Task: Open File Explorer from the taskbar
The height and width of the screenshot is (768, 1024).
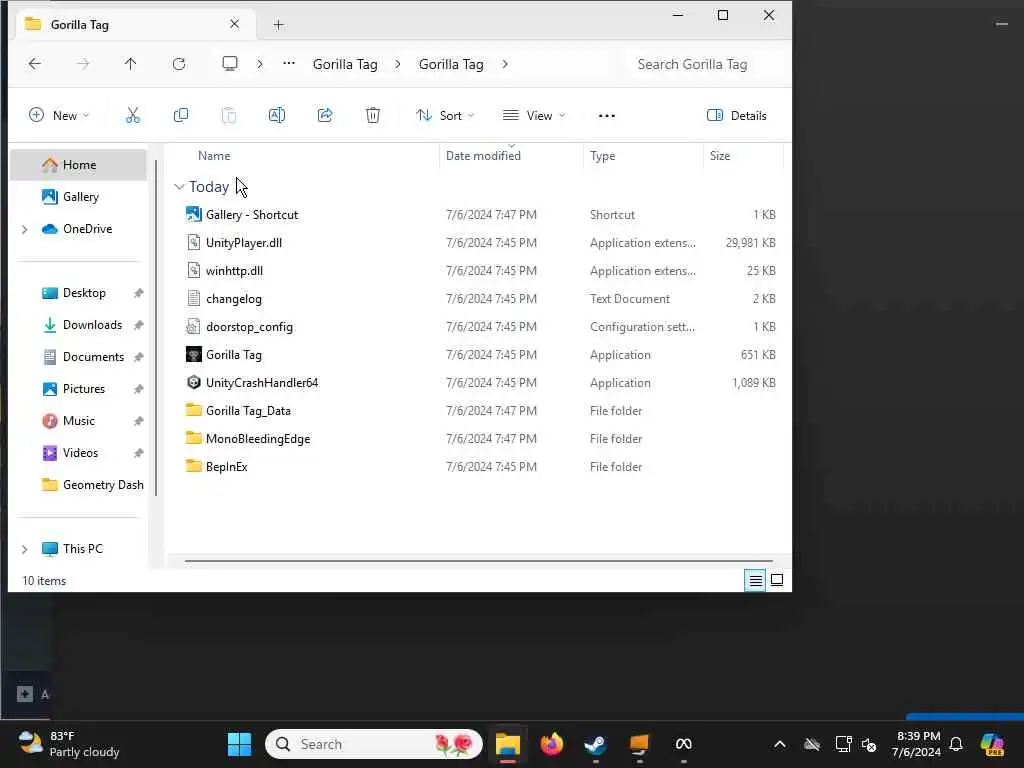Action: pos(507,744)
